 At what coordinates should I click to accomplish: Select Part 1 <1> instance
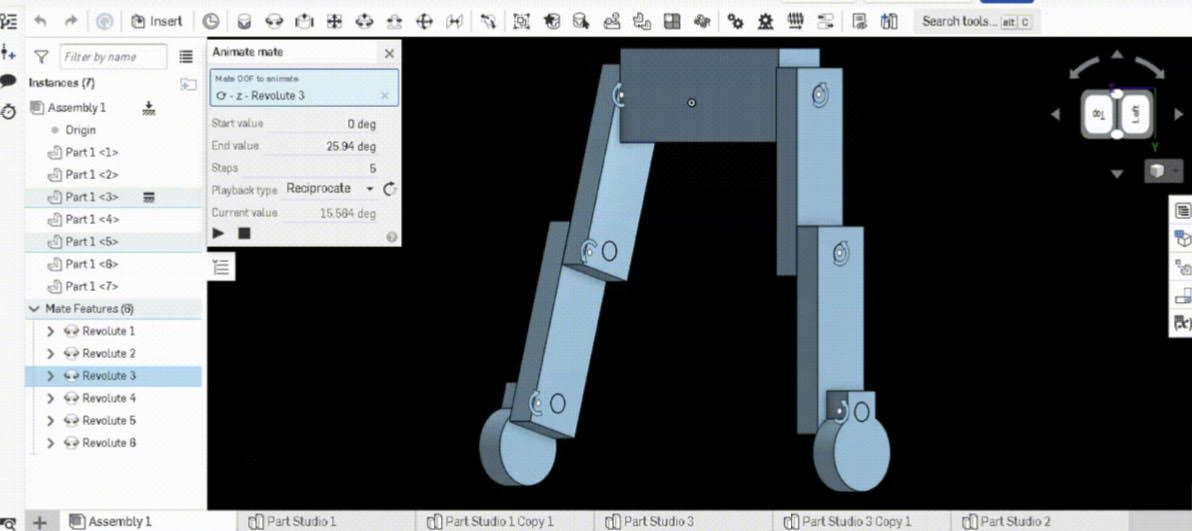[x=91, y=152]
